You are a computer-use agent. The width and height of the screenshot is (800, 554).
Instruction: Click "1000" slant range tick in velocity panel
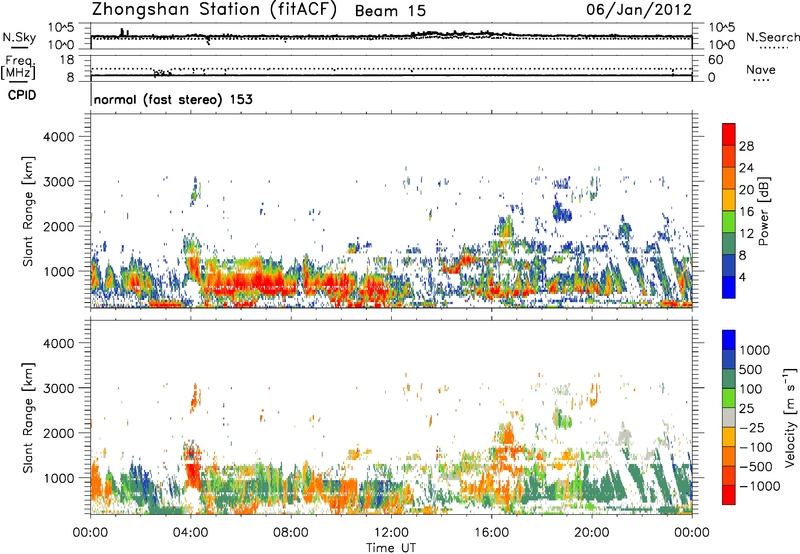coord(58,478)
